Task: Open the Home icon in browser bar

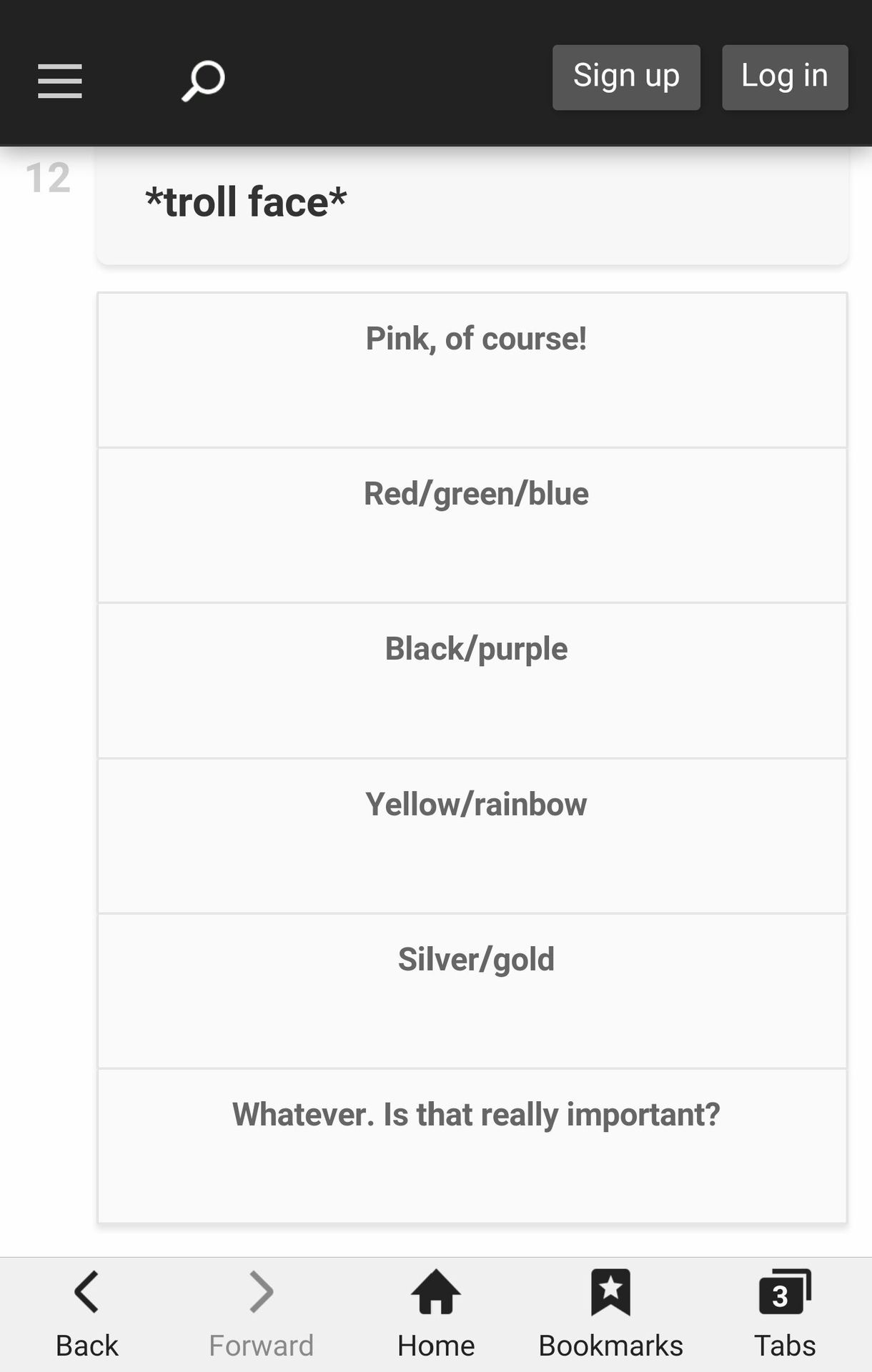Action: 436,1292
